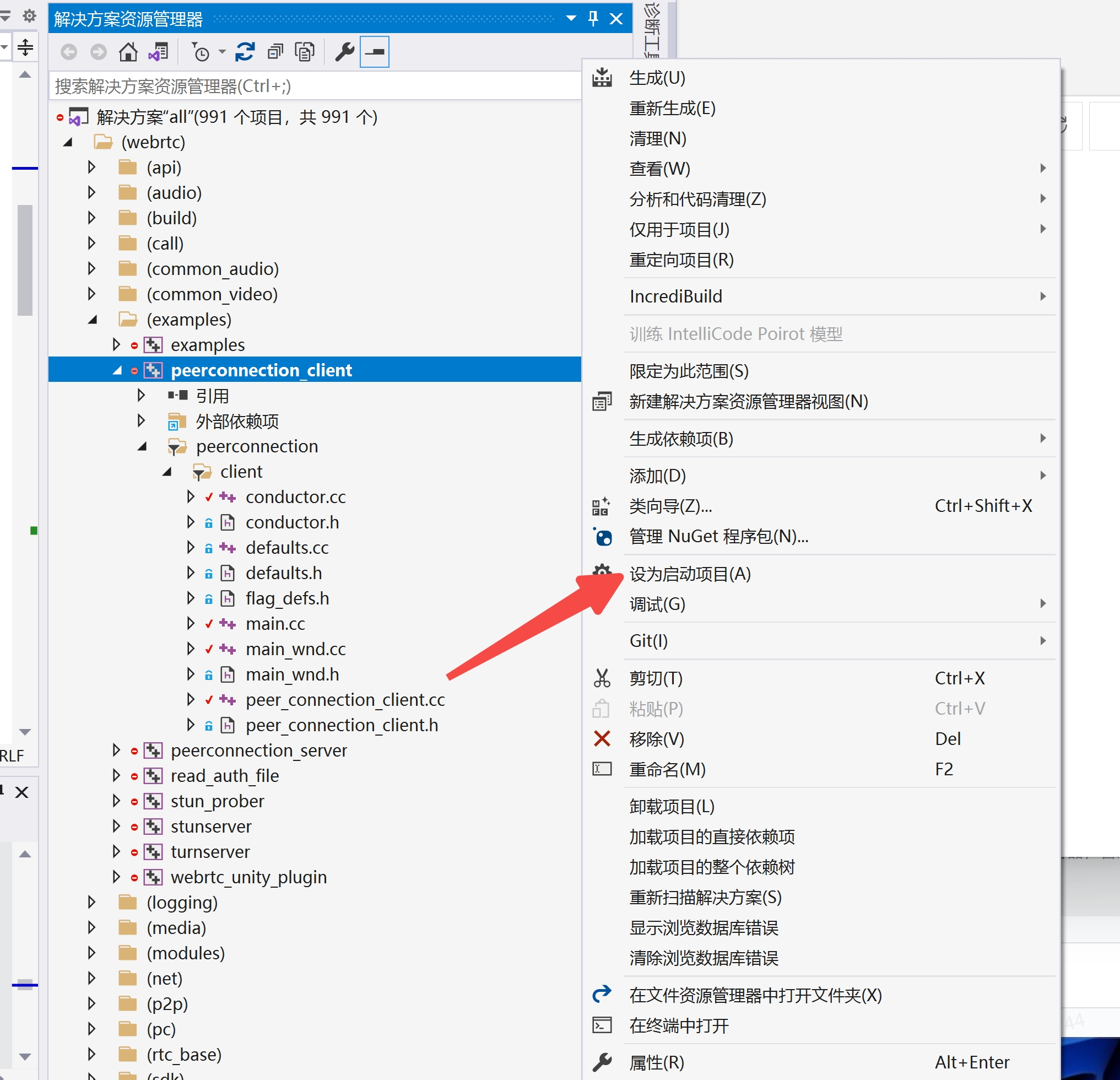
Task: Open the 调试(G) debug submenu
Action: coord(822,604)
